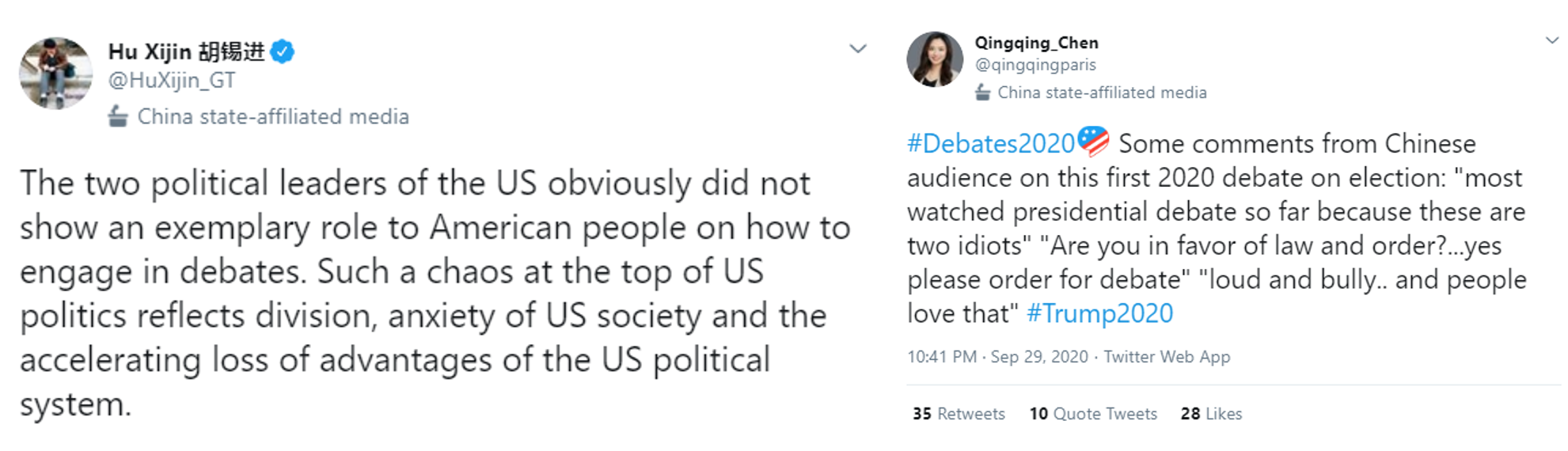Expand the chevron menu on Hu Xijin's tweet

[858, 49]
